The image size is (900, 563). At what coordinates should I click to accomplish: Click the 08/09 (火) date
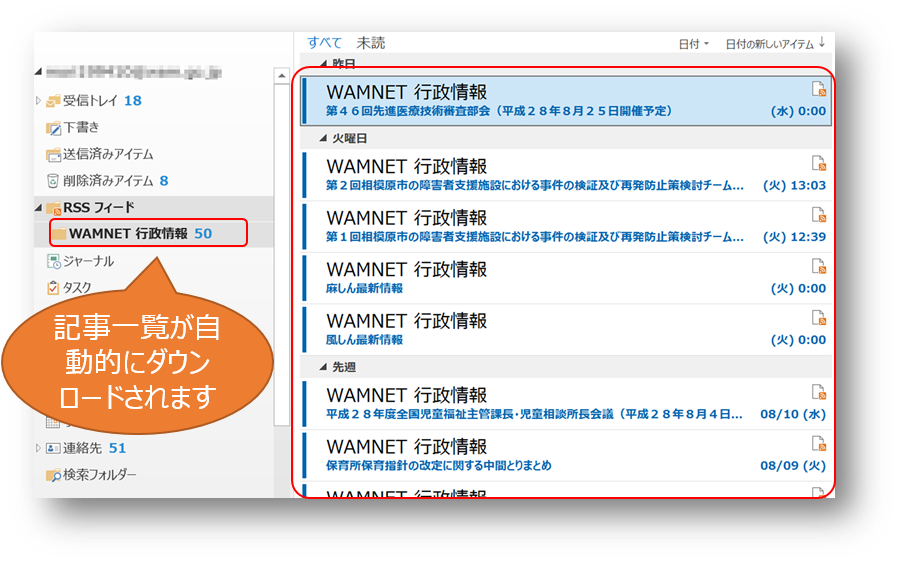coord(793,465)
